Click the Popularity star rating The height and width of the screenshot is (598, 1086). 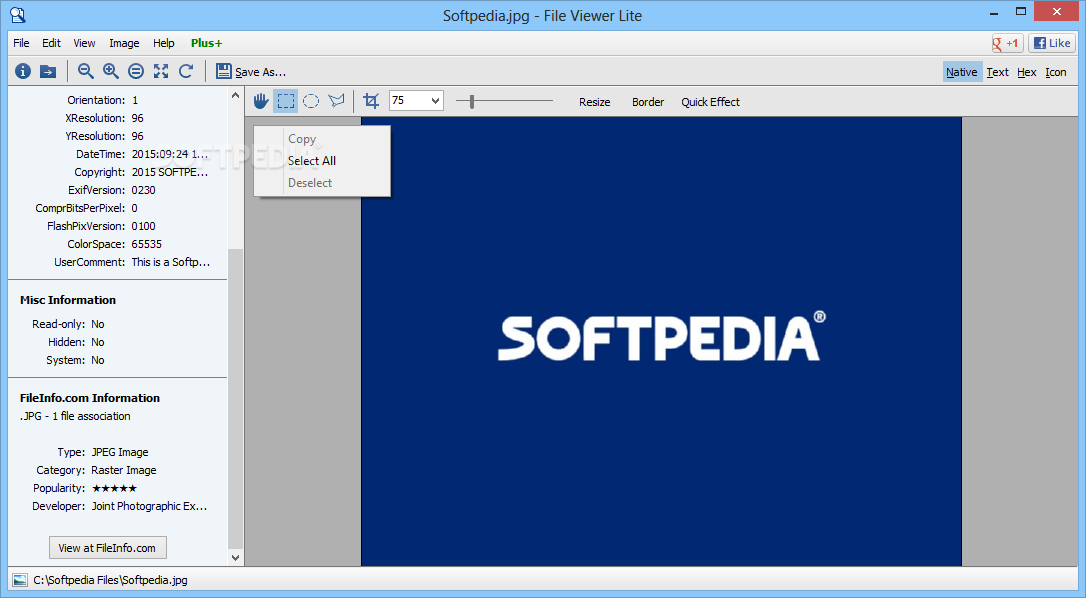pyautogui.click(x=114, y=488)
